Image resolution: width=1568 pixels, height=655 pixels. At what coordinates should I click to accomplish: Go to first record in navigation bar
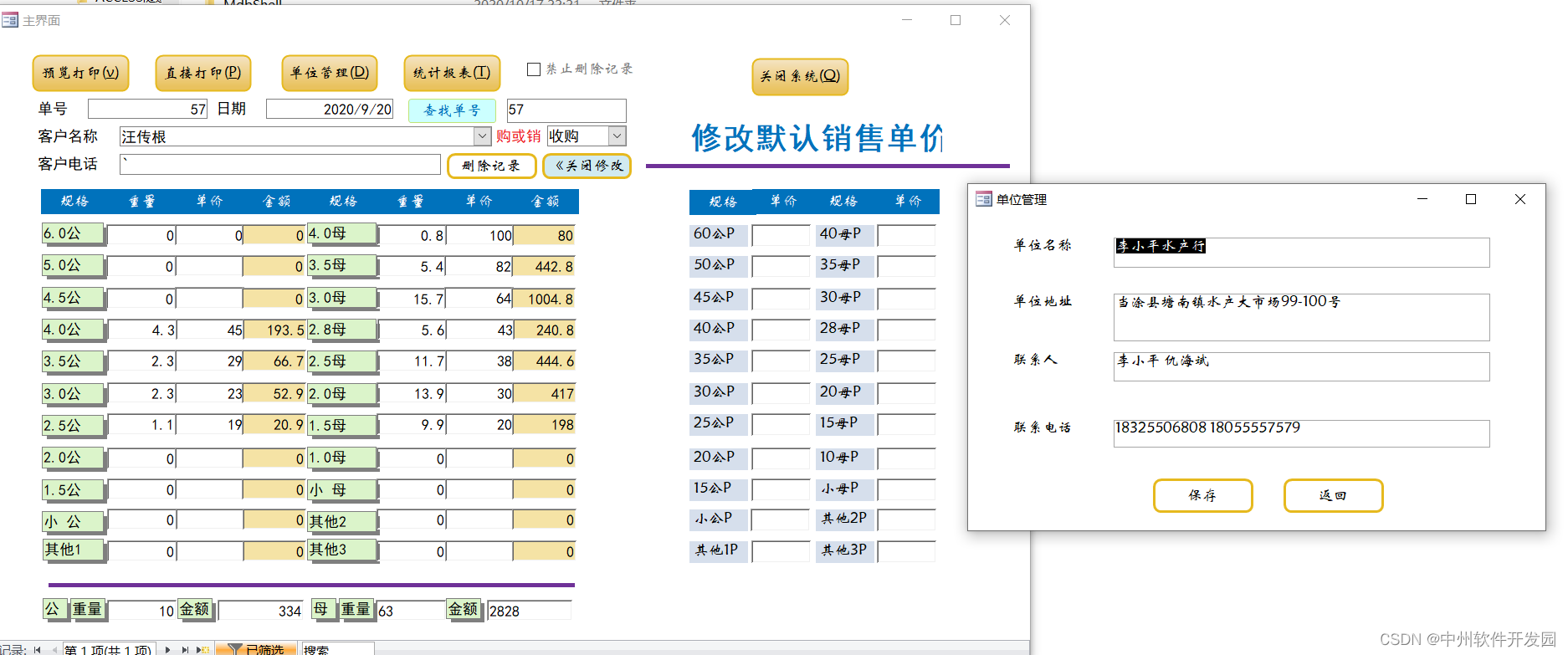click(x=37, y=650)
